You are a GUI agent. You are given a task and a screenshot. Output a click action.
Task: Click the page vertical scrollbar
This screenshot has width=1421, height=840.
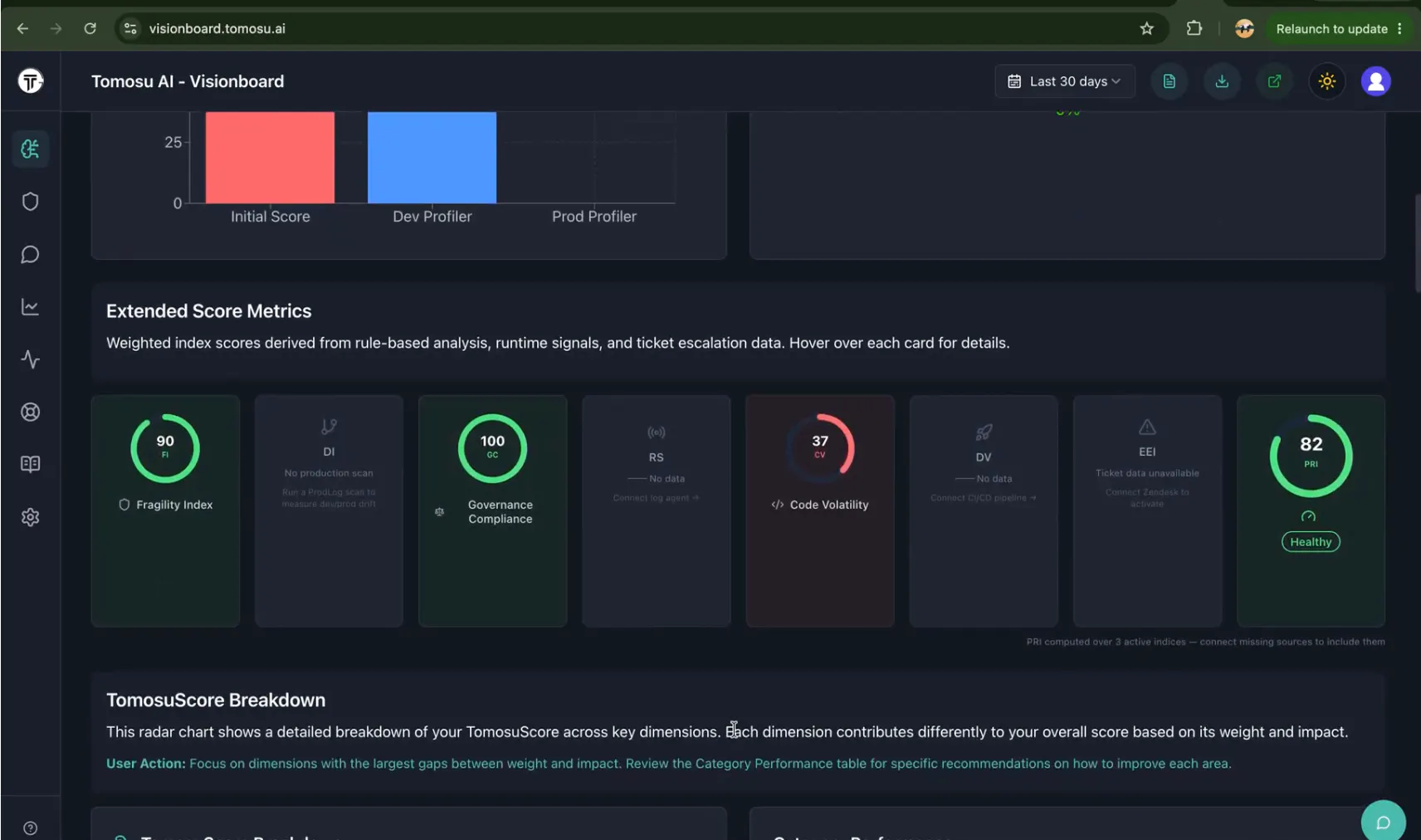1417,243
